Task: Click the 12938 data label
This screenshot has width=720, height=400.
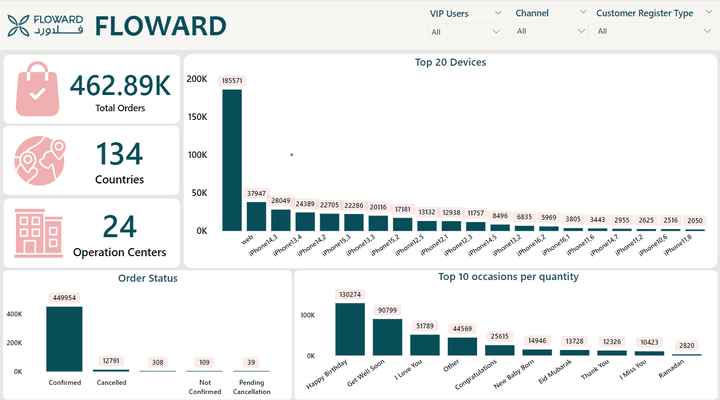Action: click(x=451, y=213)
